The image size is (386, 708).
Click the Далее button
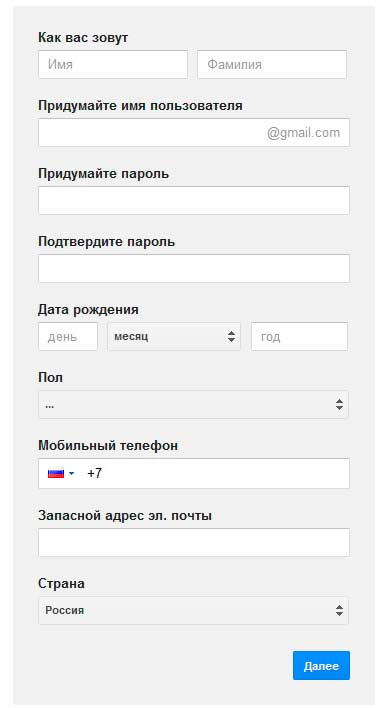321,666
